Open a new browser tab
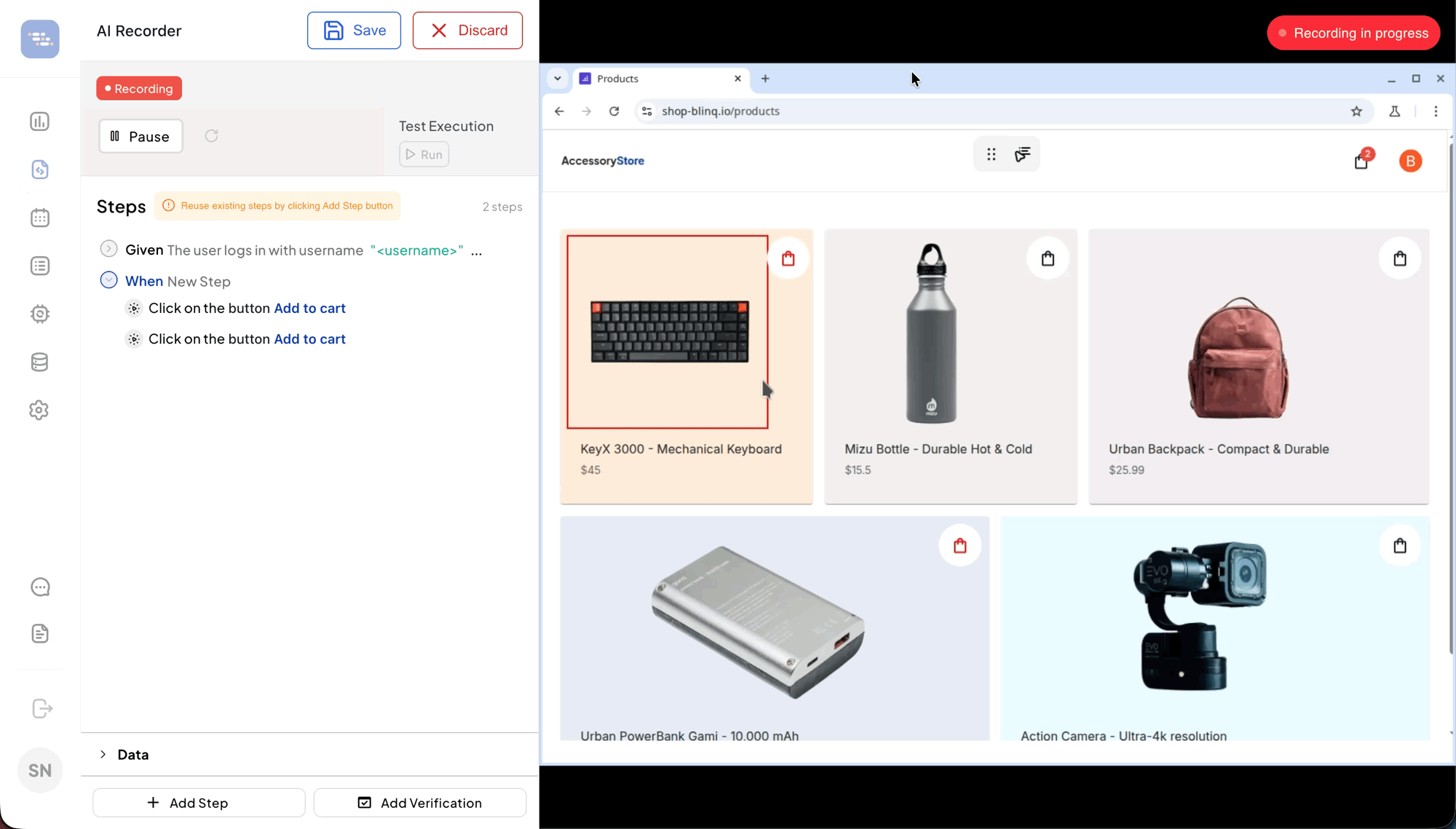The image size is (1456, 829). point(765,79)
